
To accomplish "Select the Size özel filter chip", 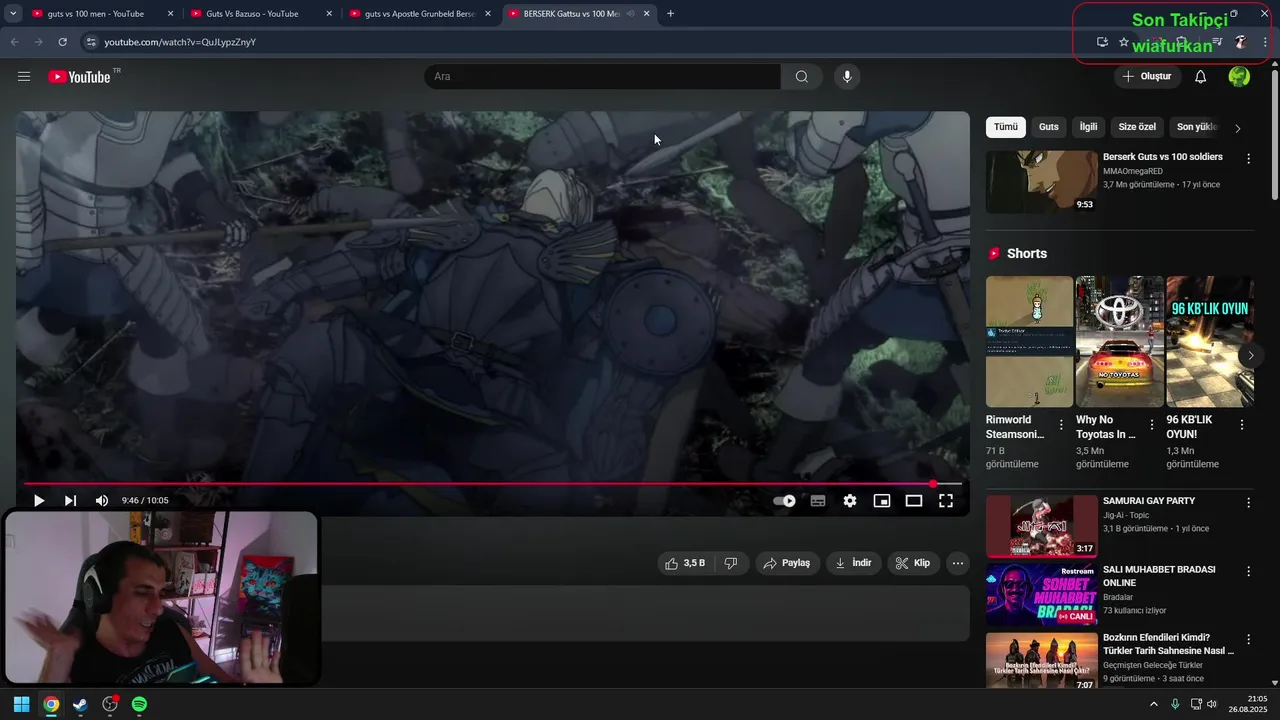I will (1137, 127).
